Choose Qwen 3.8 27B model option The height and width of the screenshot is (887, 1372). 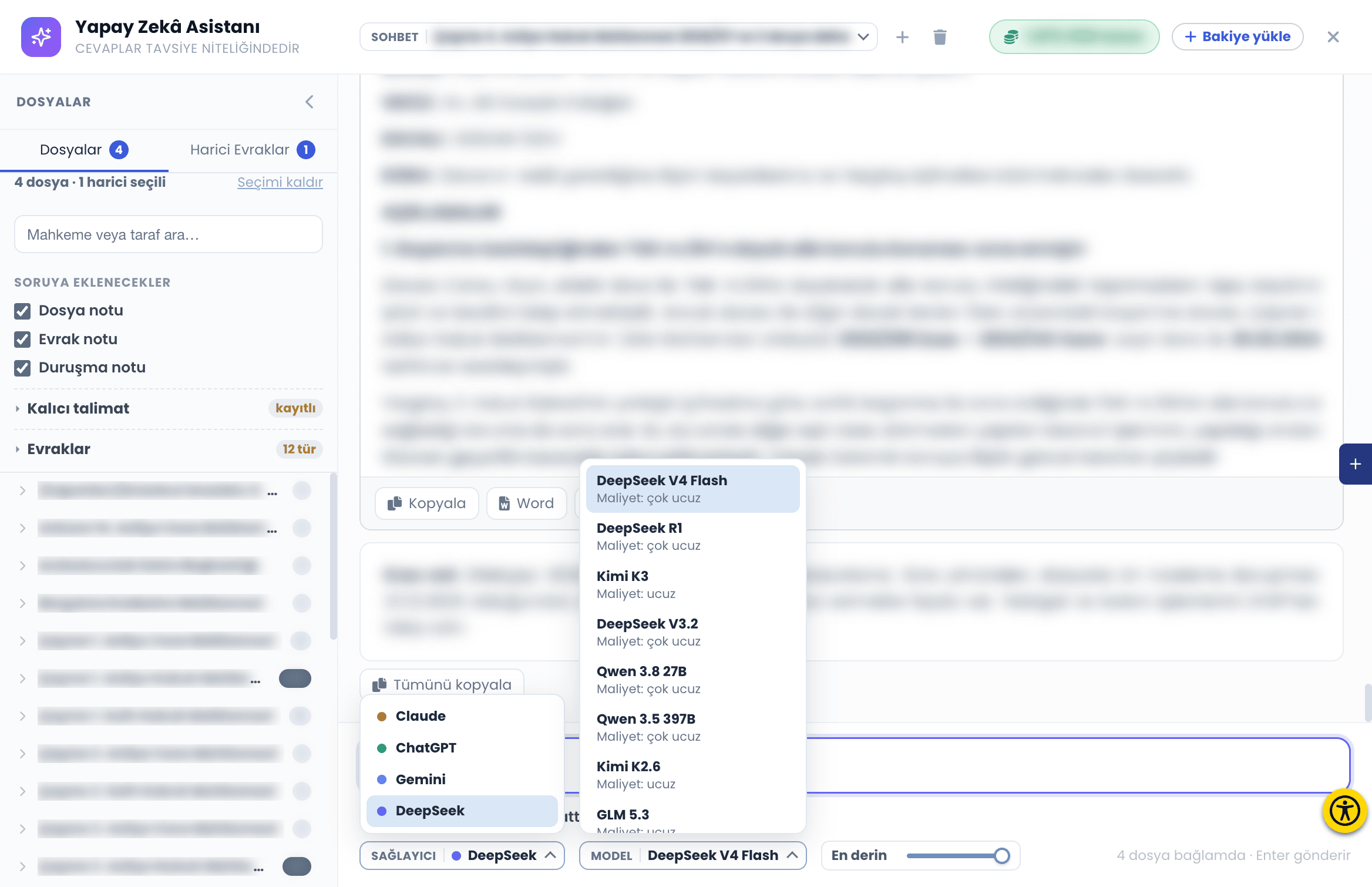(x=693, y=680)
